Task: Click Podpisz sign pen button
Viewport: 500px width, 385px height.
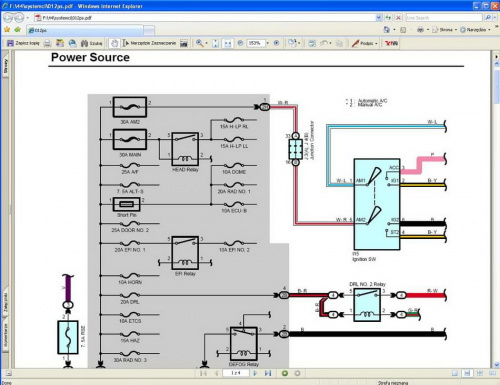Action: pos(364,43)
